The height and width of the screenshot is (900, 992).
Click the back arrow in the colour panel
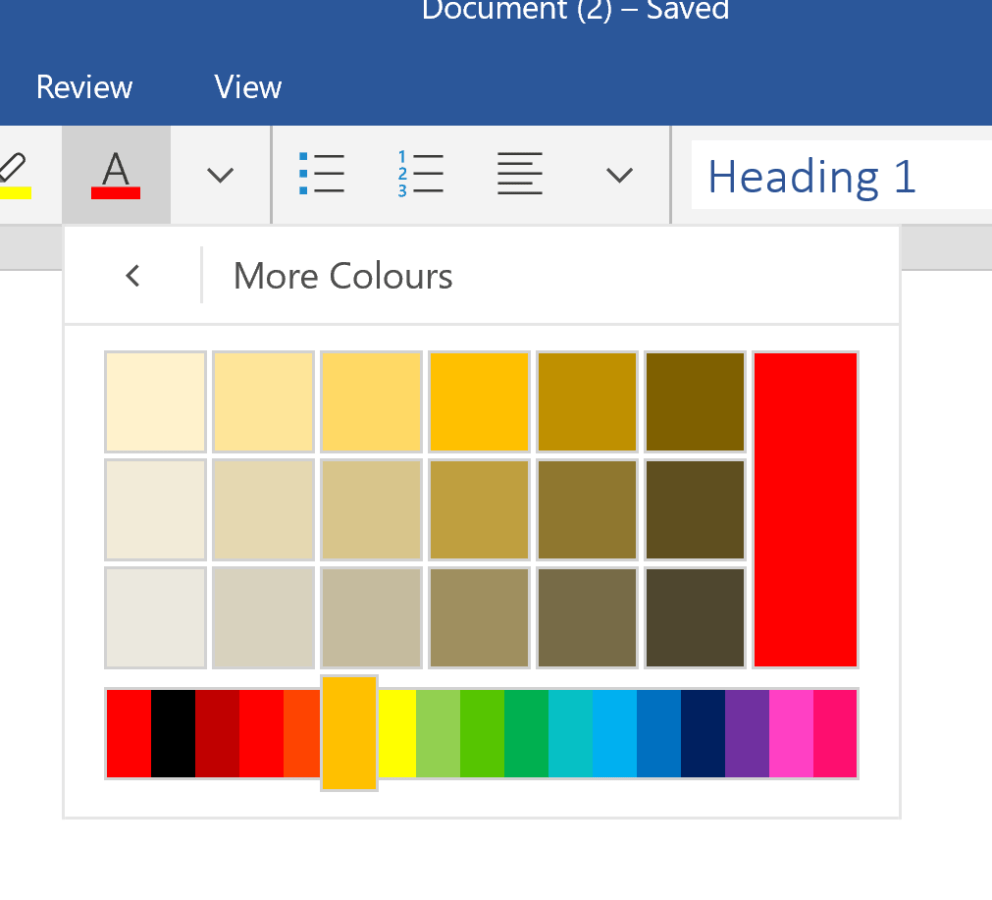coord(132,276)
